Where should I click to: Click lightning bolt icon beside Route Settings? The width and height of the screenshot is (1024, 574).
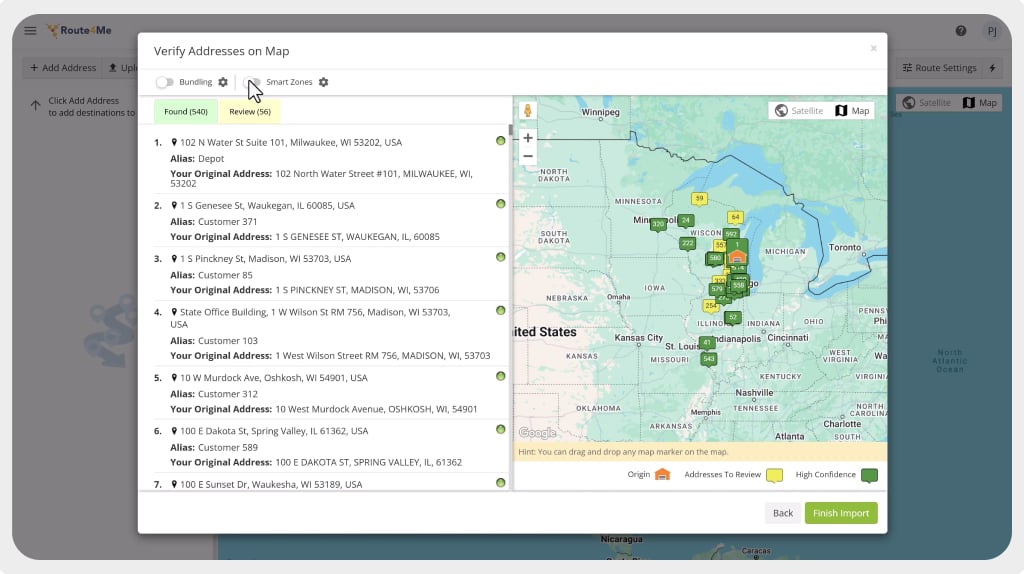click(x=993, y=68)
